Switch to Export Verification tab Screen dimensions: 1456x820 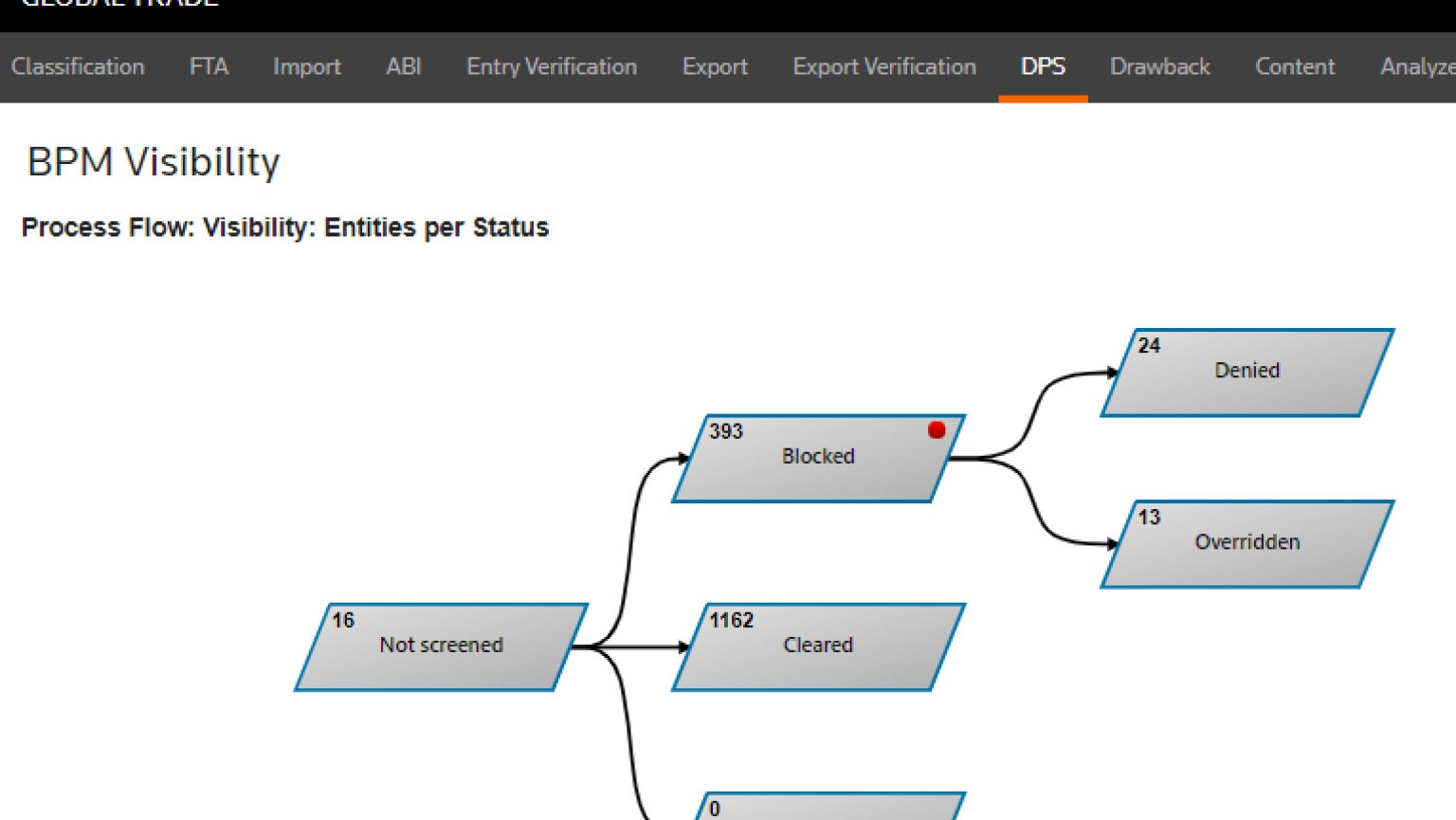click(883, 67)
